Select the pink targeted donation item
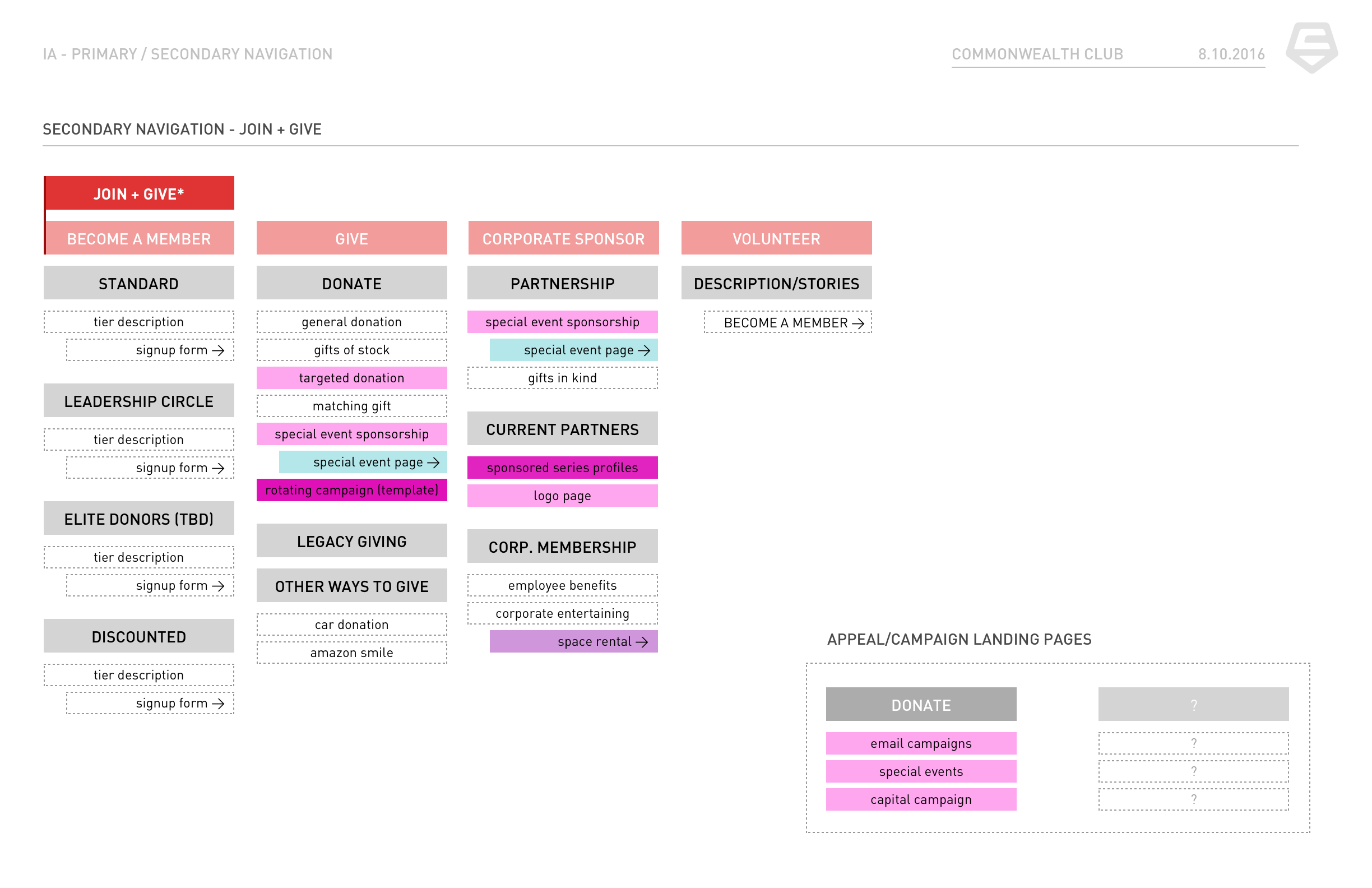The image size is (1372, 888). click(351, 378)
